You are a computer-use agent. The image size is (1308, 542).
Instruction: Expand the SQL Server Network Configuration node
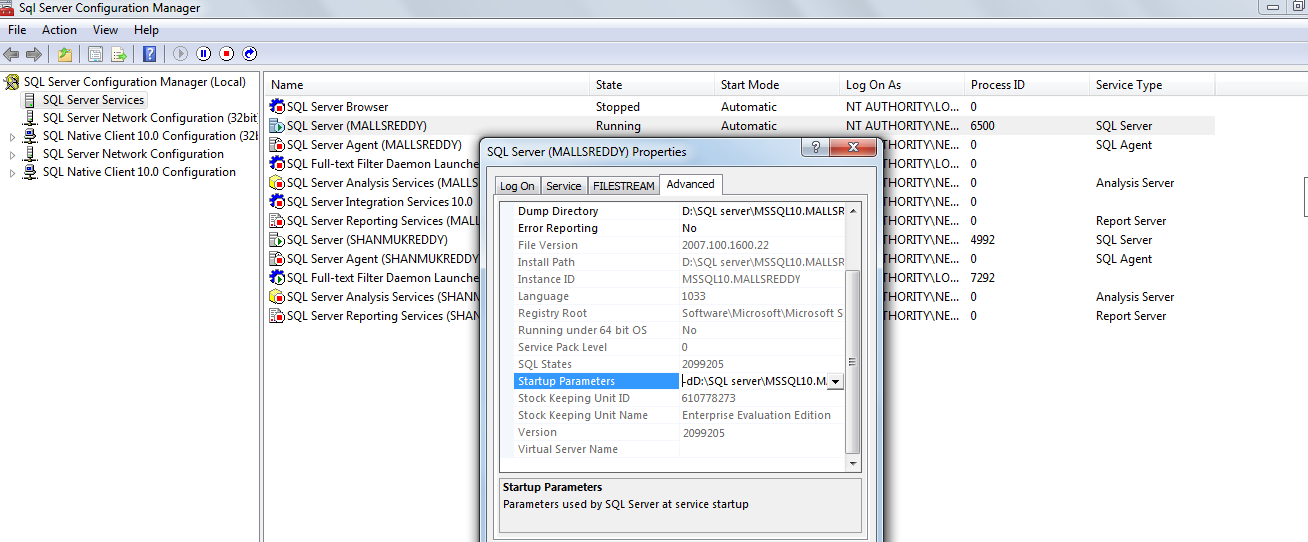pyautogui.click(x=13, y=155)
